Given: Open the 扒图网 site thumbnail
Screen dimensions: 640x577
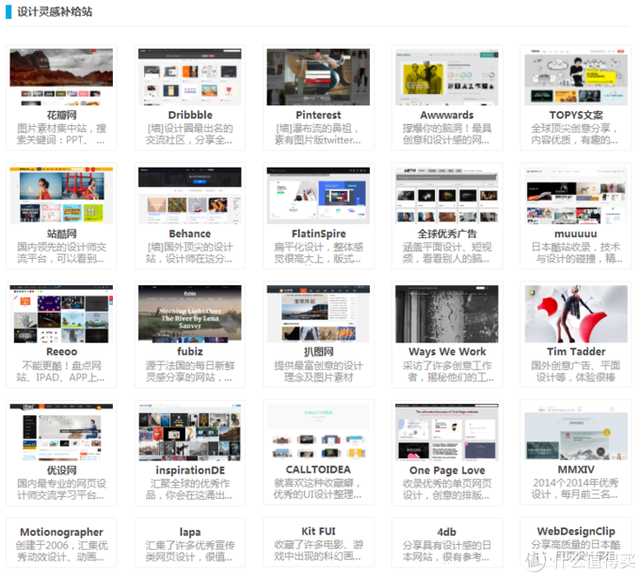Looking at the screenshot, I should 318,314.
